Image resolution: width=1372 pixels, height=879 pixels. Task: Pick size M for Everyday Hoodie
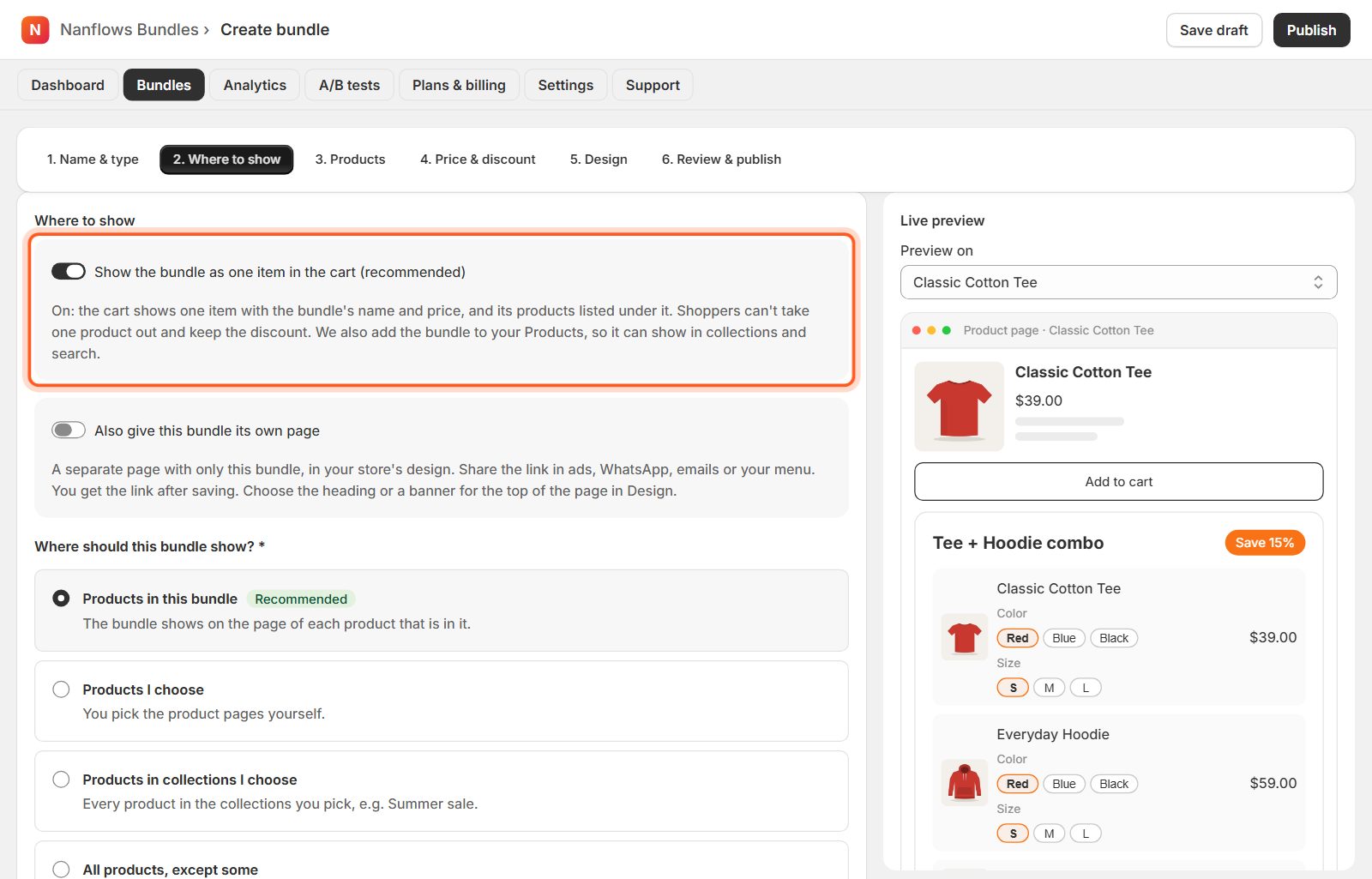(1049, 834)
